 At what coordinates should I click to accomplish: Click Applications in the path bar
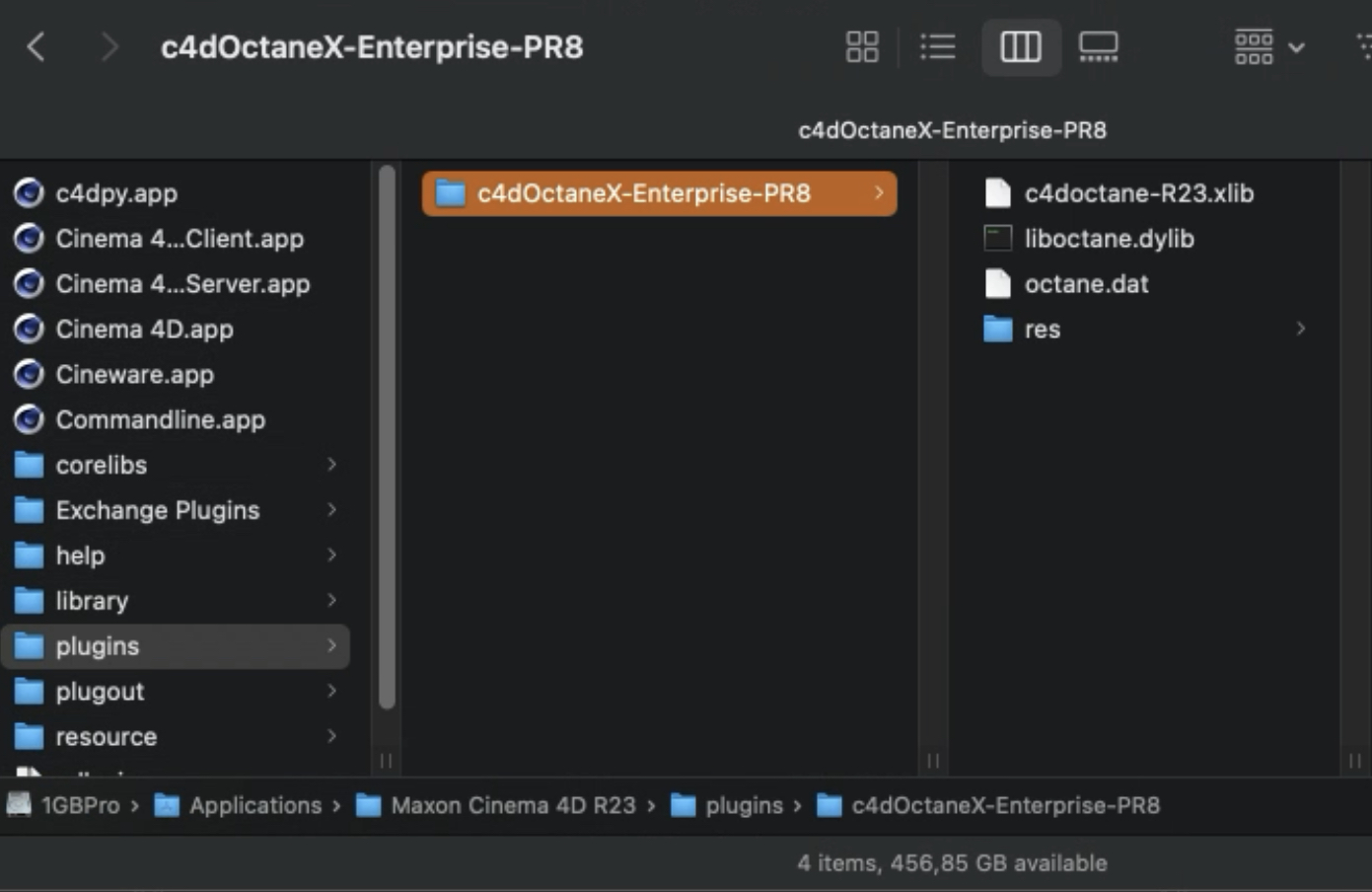pyautogui.click(x=254, y=805)
